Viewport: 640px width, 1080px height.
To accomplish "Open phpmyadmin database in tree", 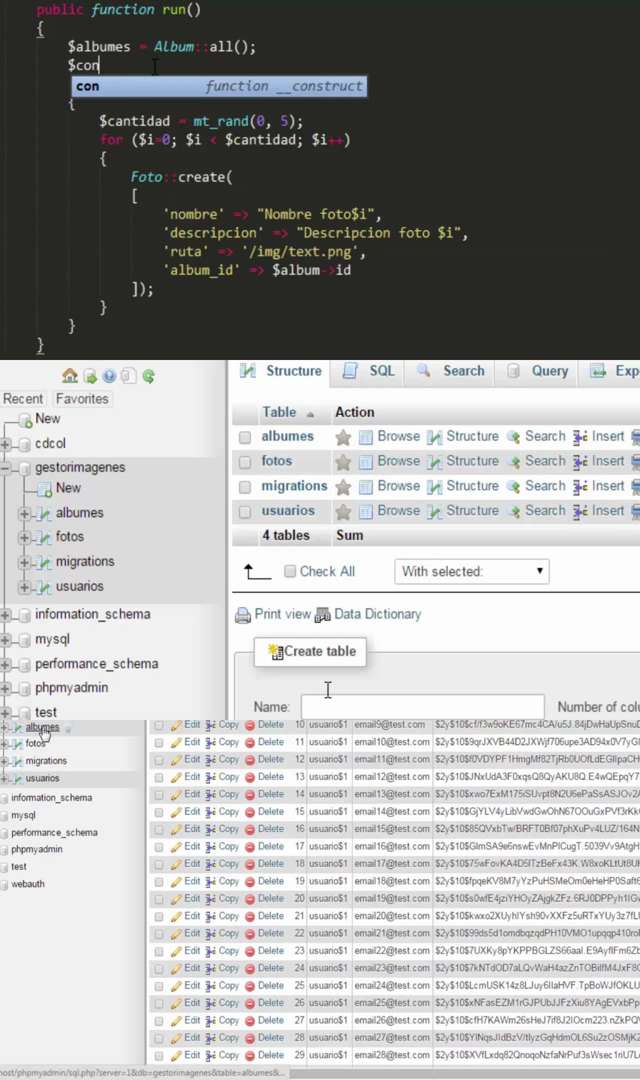I will 72,688.
